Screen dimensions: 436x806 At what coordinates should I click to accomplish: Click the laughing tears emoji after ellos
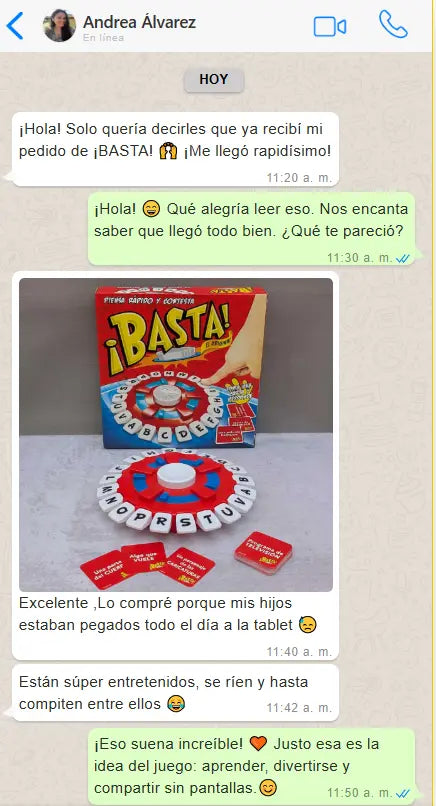pyautogui.click(x=176, y=703)
